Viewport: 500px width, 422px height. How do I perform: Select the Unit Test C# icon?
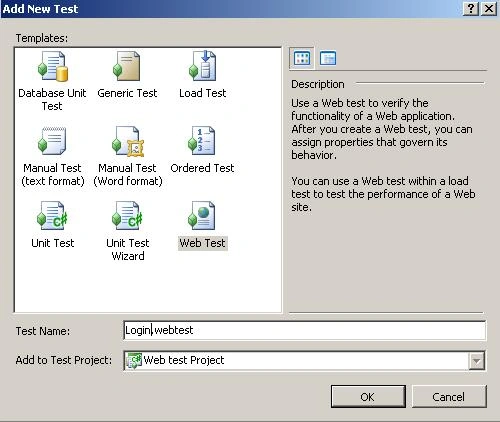52,216
